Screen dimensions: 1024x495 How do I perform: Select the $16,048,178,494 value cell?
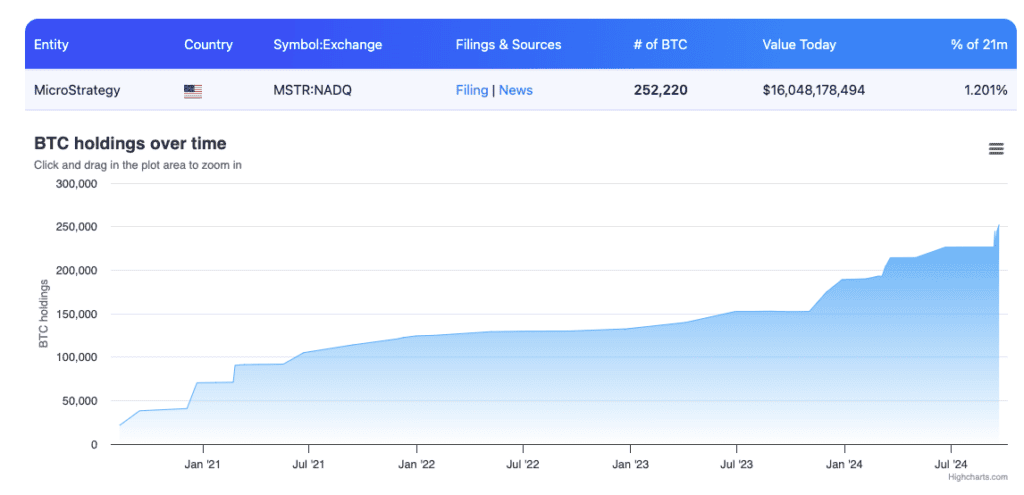click(814, 90)
